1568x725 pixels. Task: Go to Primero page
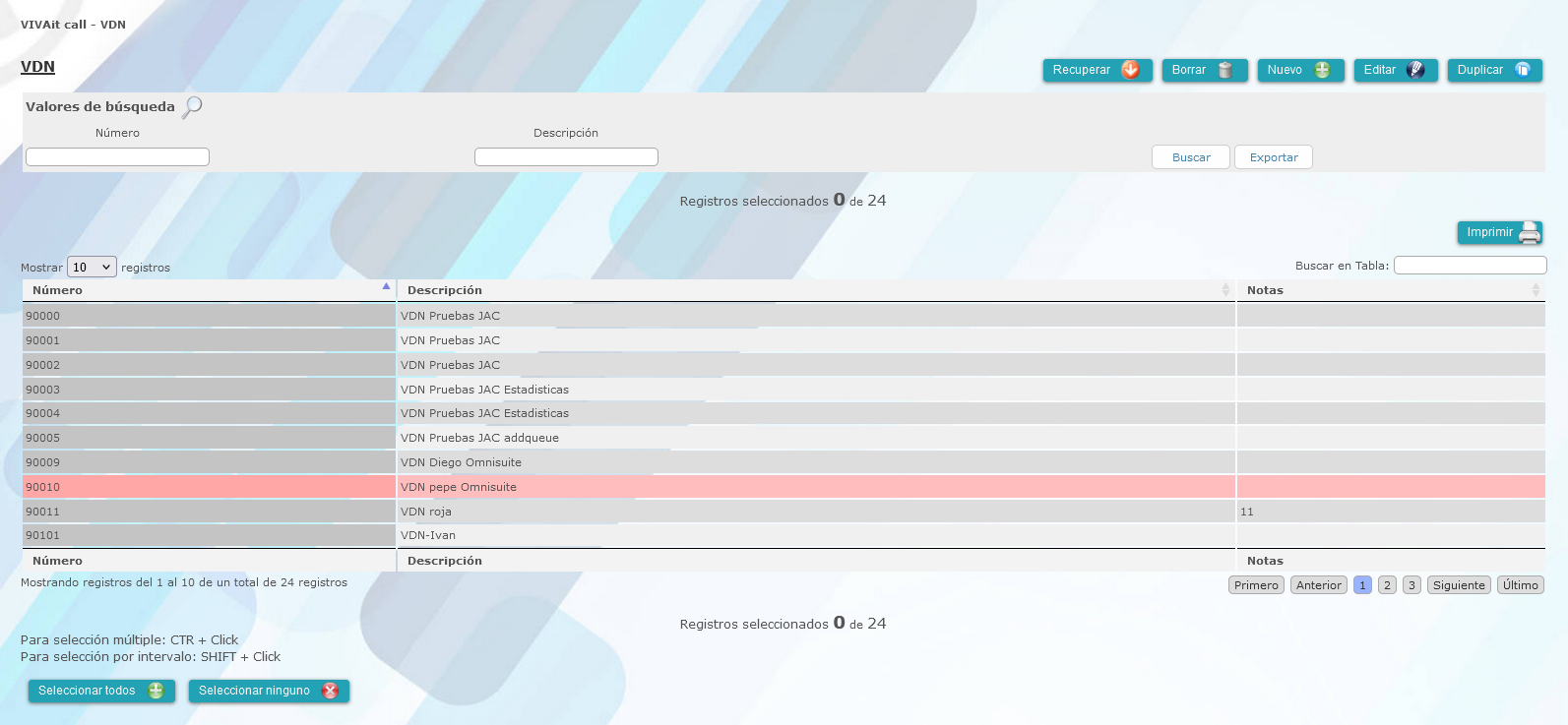point(1256,585)
